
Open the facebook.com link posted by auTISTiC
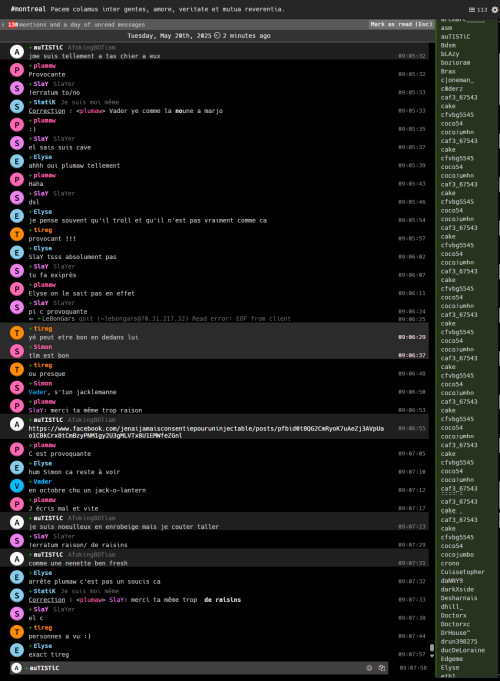(x=206, y=432)
